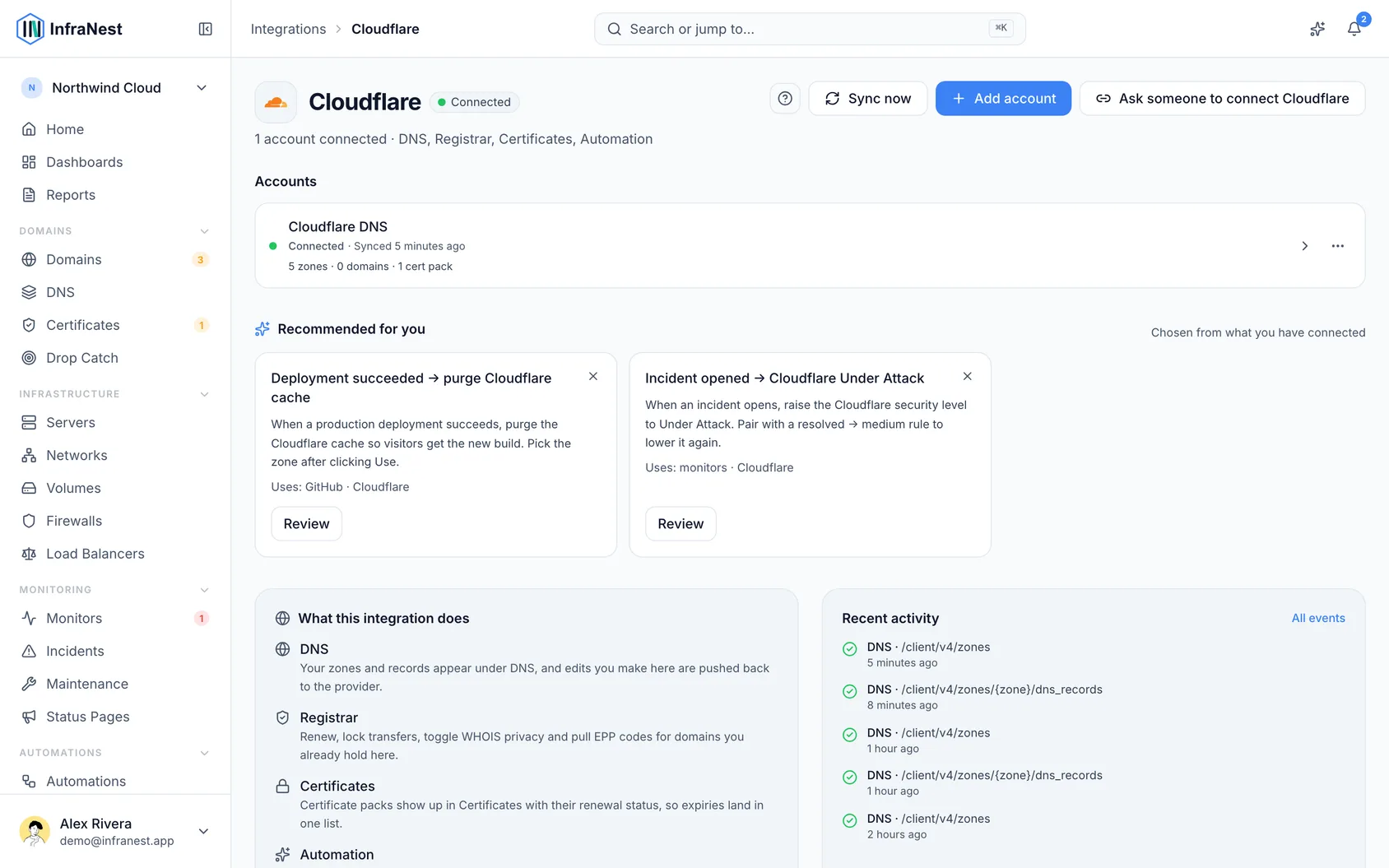Collapse the sidebar panel icon
The height and width of the screenshot is (868, 1389).
click(206, 29)
